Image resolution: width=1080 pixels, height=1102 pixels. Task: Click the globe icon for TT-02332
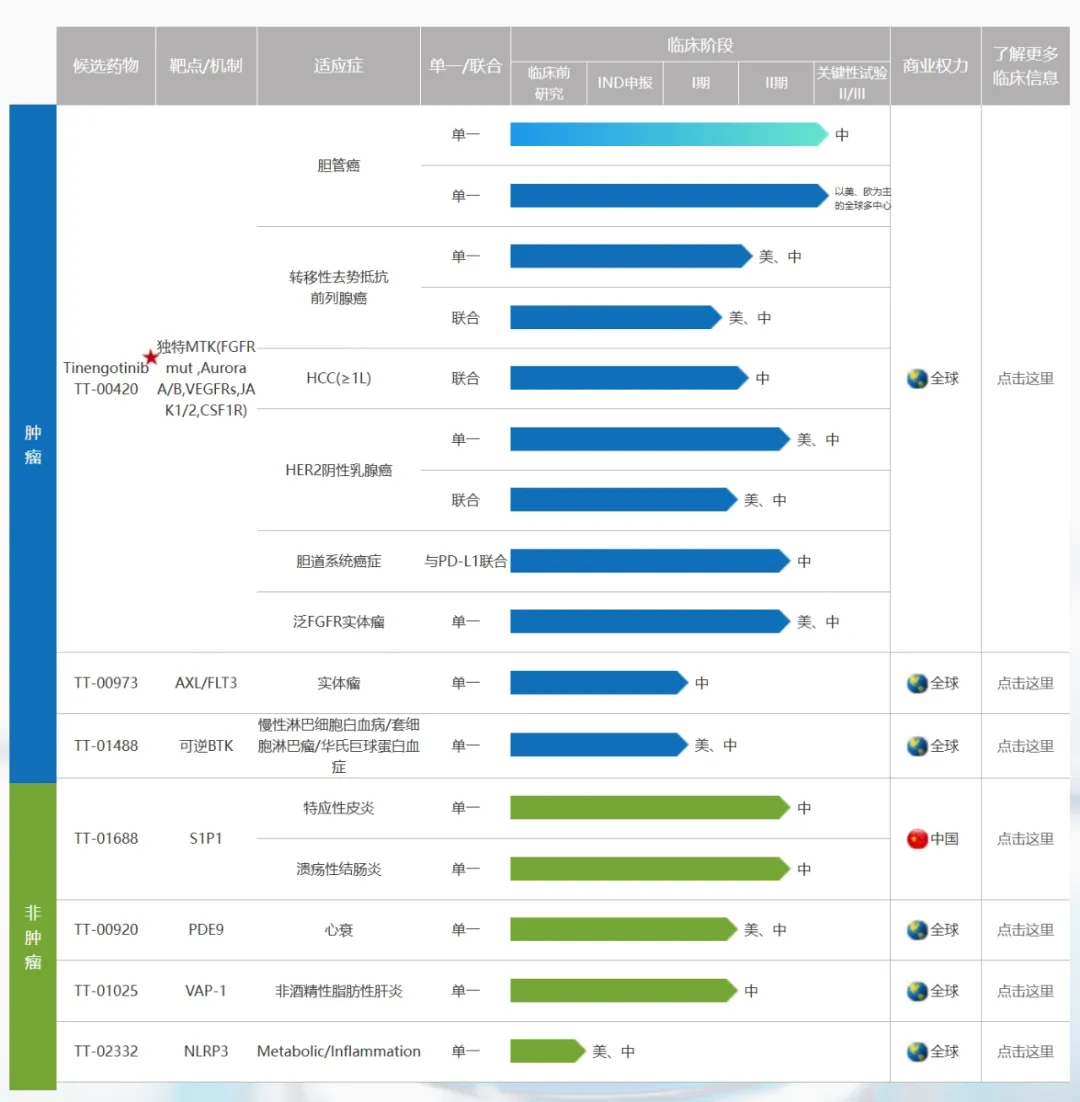pyautogui.click(x=917, y=1052)
